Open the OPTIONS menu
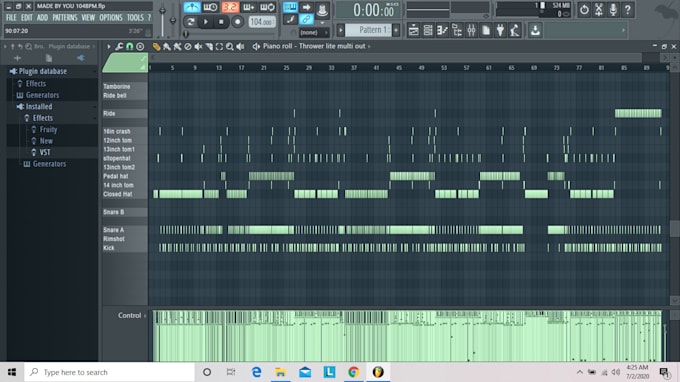 pos(111,18)
